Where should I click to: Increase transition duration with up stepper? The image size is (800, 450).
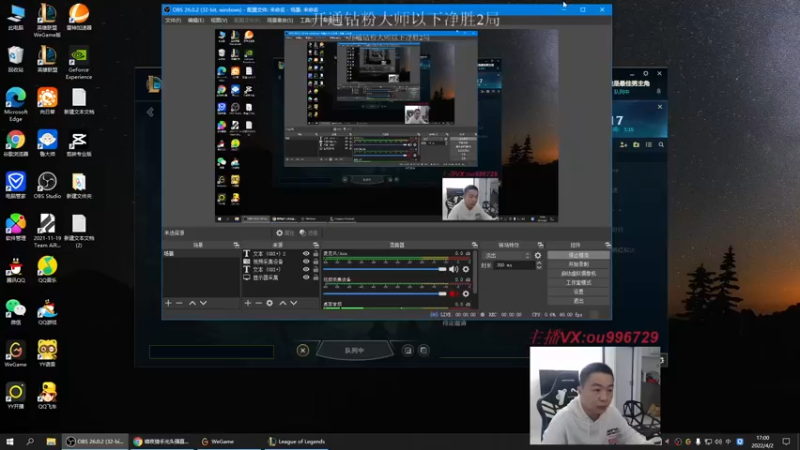coord(539,263)
